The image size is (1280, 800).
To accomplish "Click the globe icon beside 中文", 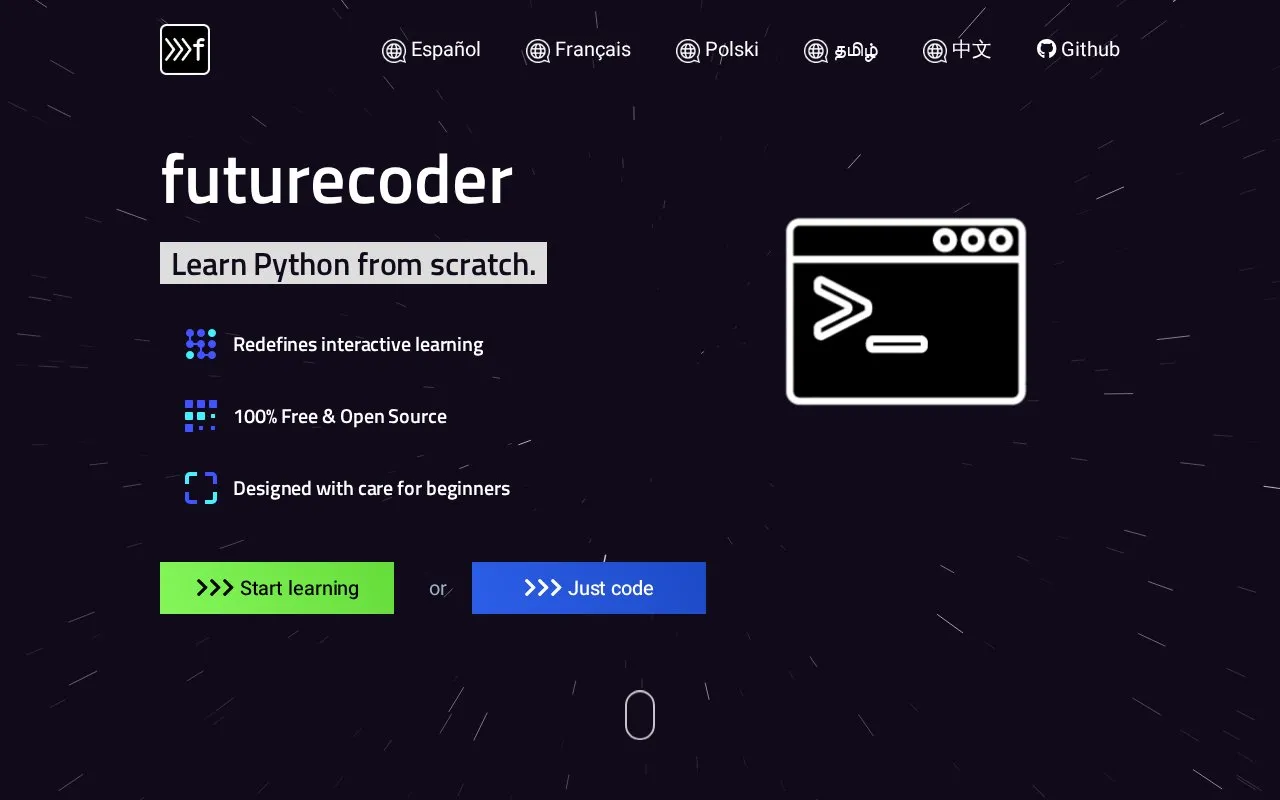I will click(x=935, y=50).
